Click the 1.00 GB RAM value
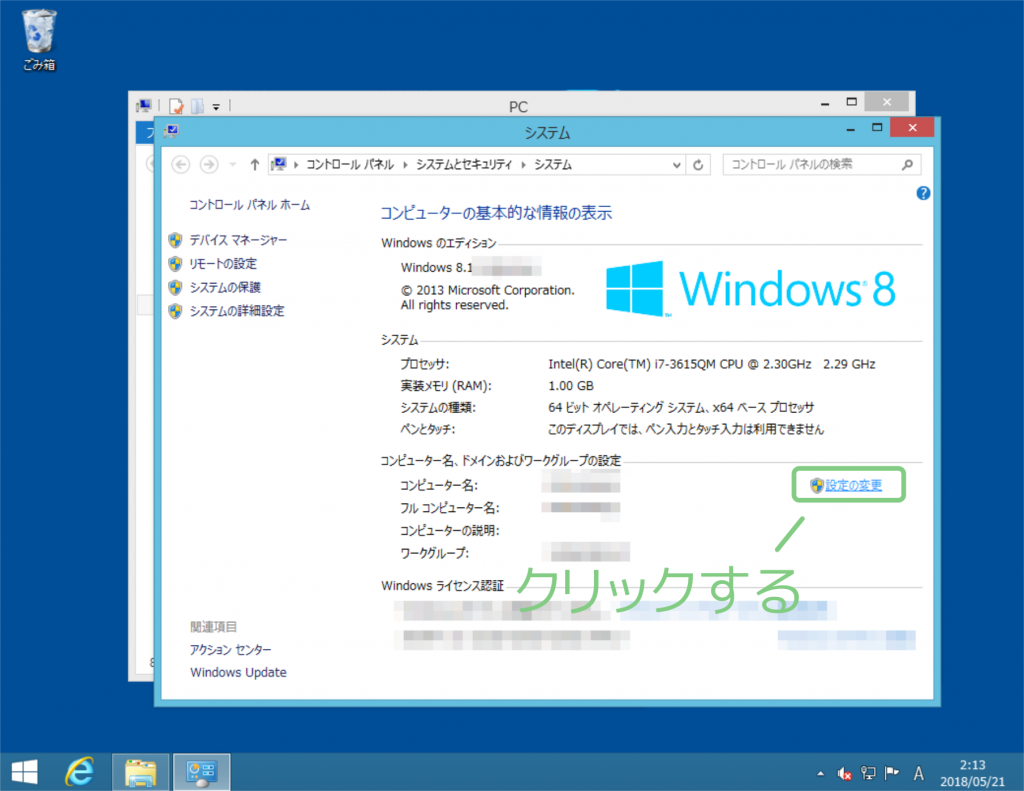Image resolution: width=1024 pixels, height=791 pixels. pyautogui.click(x=571, y=385)
